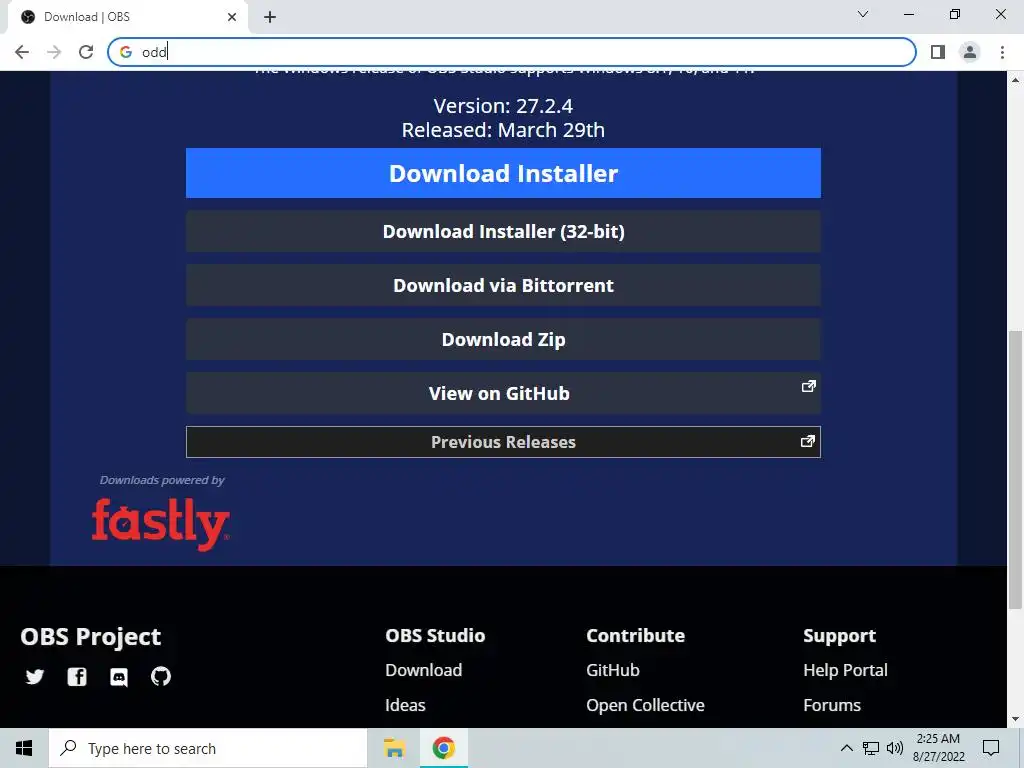Open the OBS Discord server icon
The width and height of the screenshot is (1024, 768).
(x=119, y=677)
